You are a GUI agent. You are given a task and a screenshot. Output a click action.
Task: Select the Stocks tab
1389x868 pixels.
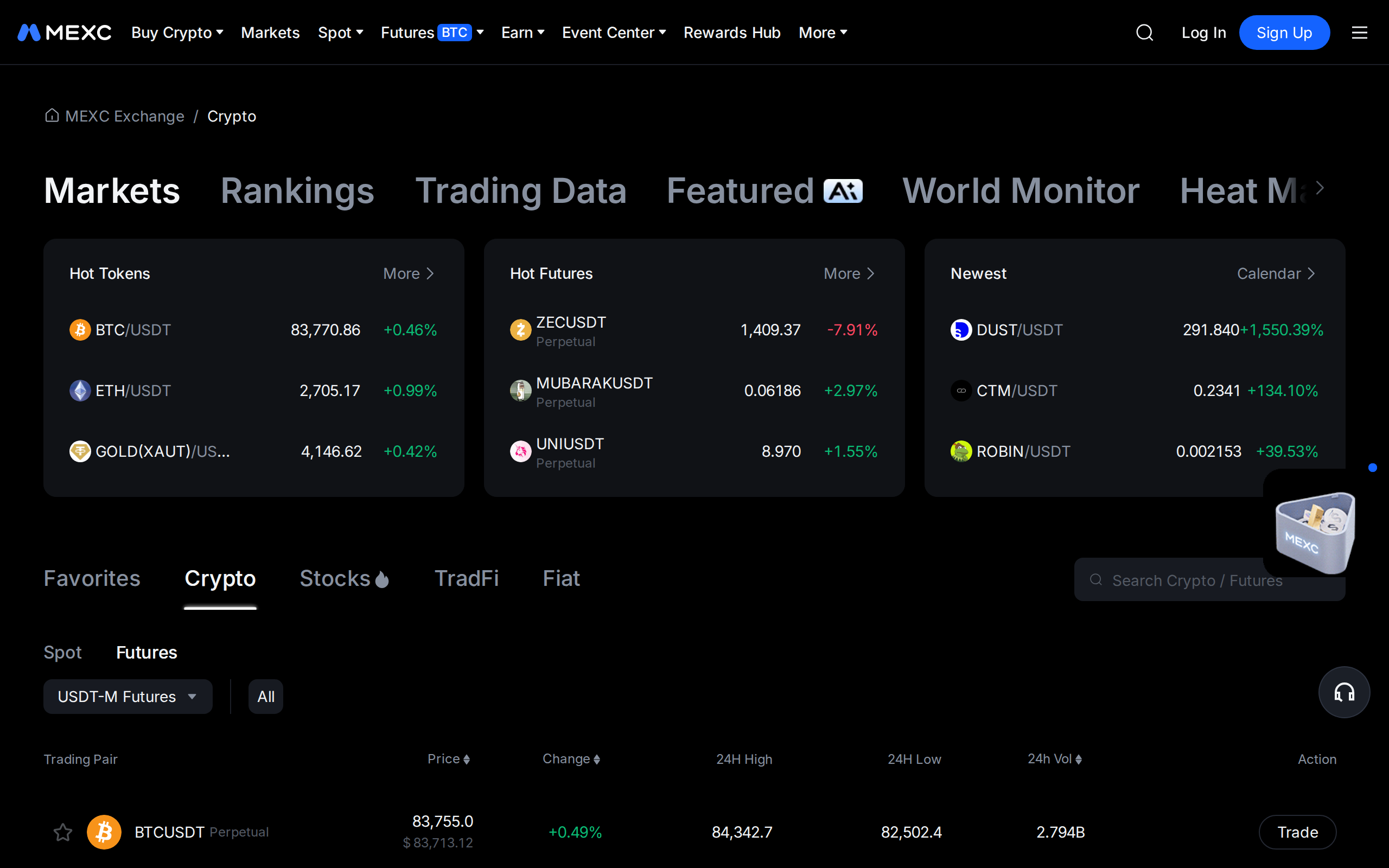345,578
